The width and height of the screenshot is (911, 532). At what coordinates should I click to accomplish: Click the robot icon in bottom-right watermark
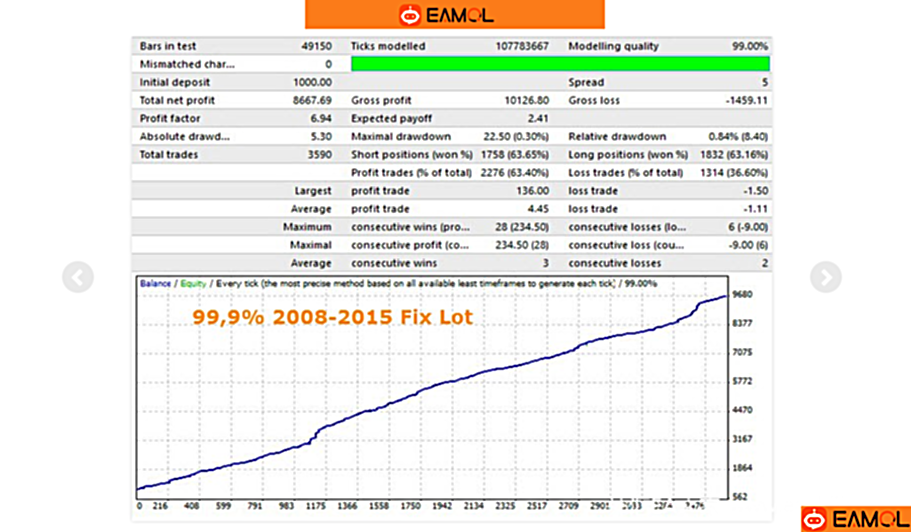tap(817, 519)
